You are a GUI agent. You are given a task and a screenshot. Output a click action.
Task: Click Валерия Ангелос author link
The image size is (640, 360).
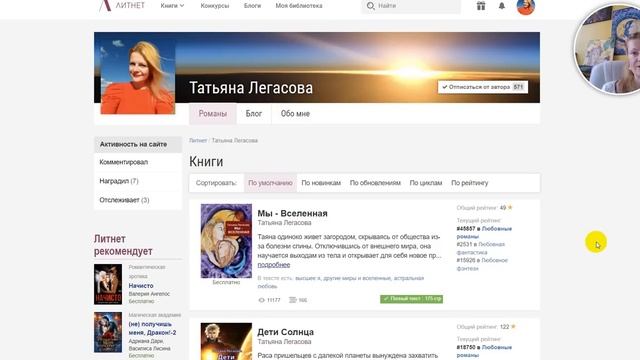(x=149, y=293)
